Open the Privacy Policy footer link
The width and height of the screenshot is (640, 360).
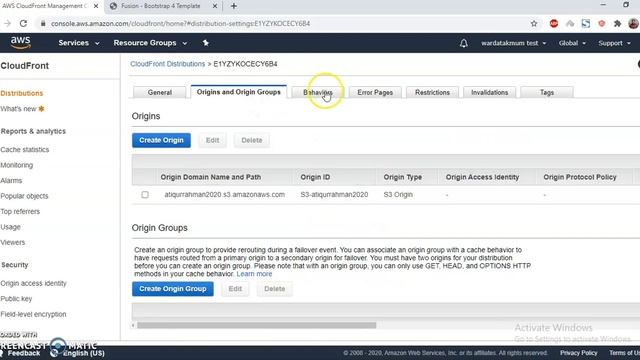[x=579, y=353]
